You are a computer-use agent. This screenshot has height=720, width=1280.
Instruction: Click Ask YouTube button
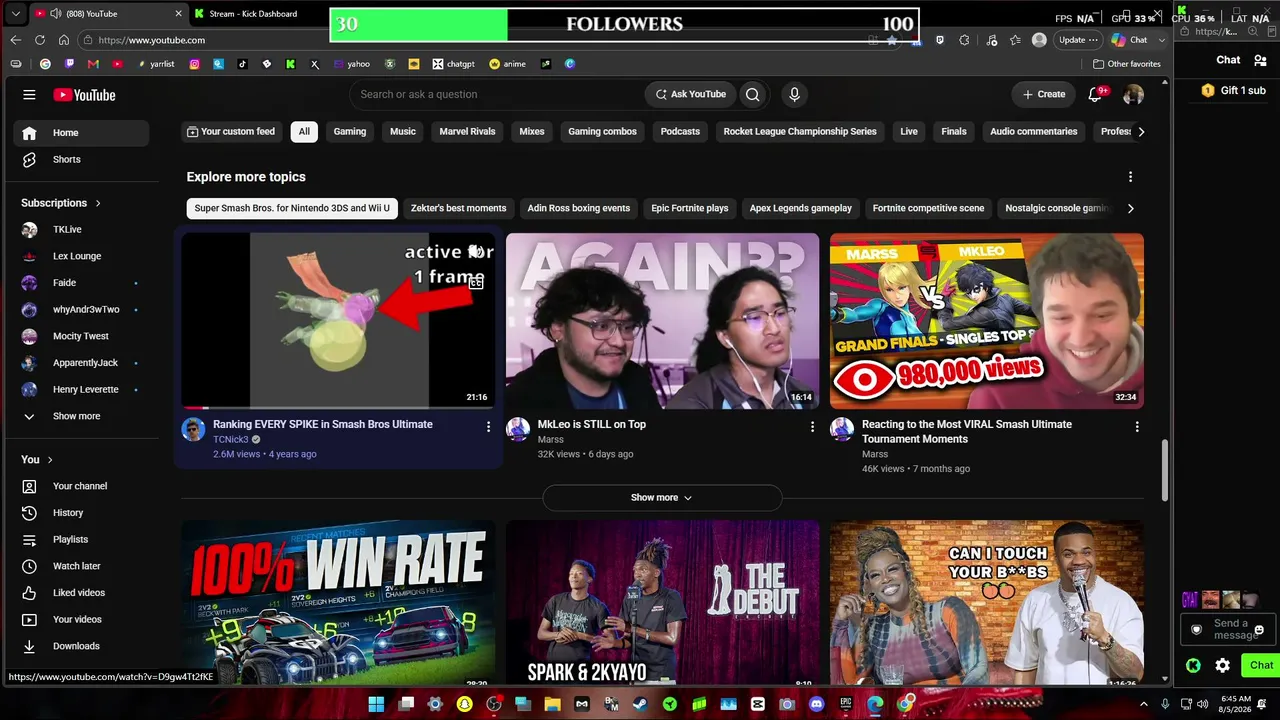(x=690, y=94)
